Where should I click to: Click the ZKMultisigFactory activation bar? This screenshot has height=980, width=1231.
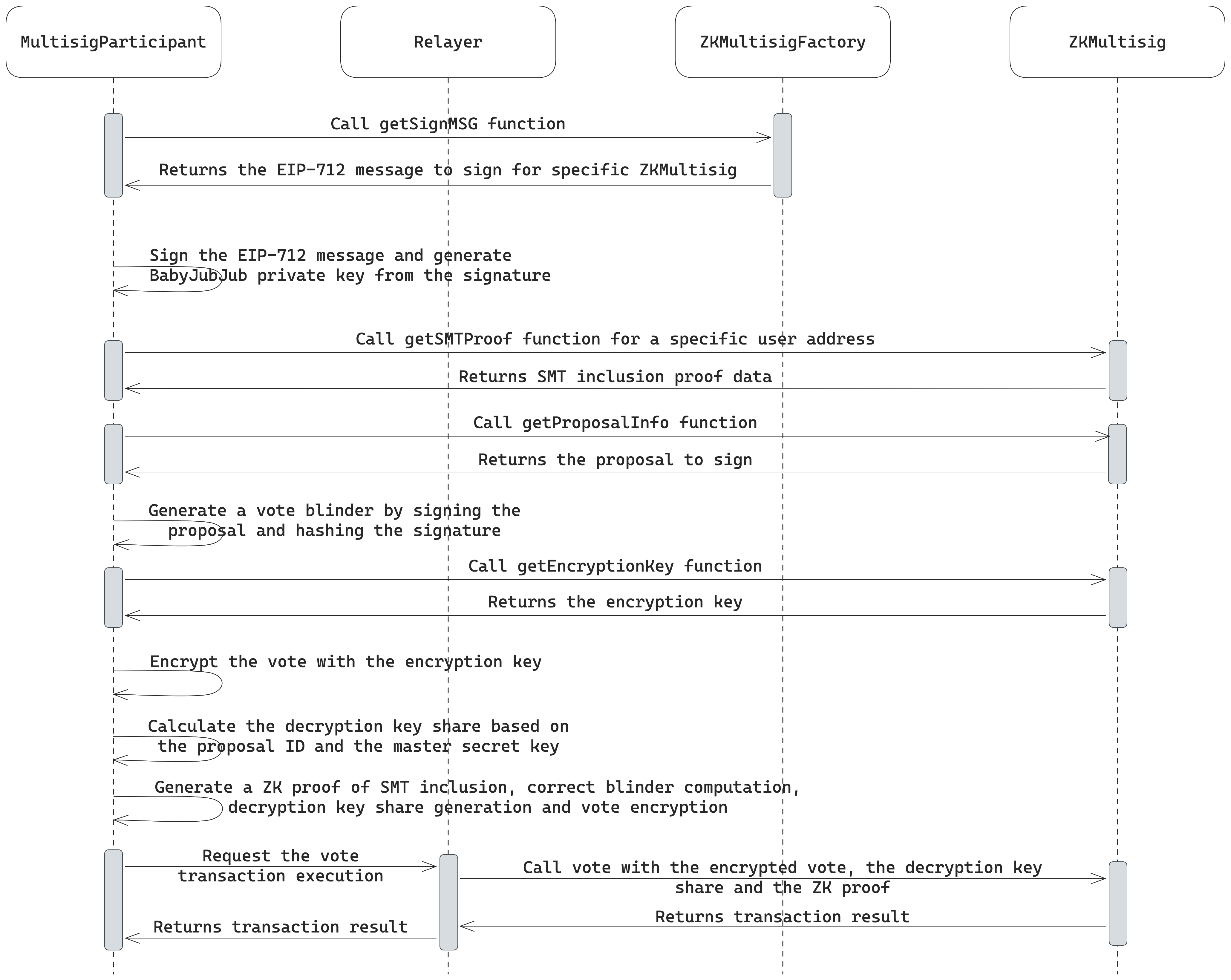pyautogui.click(x=782, y=155)
